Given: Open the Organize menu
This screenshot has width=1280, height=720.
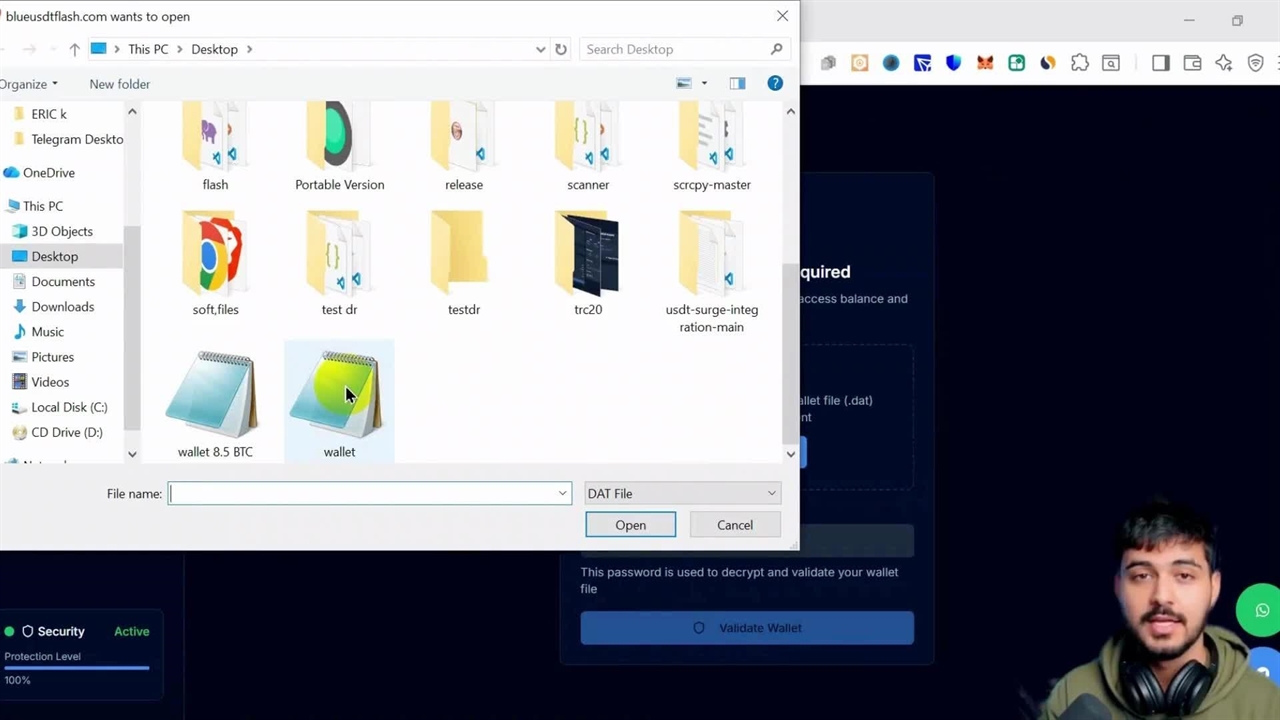Looking at the screenshot, I should click(x=28, y=84).
